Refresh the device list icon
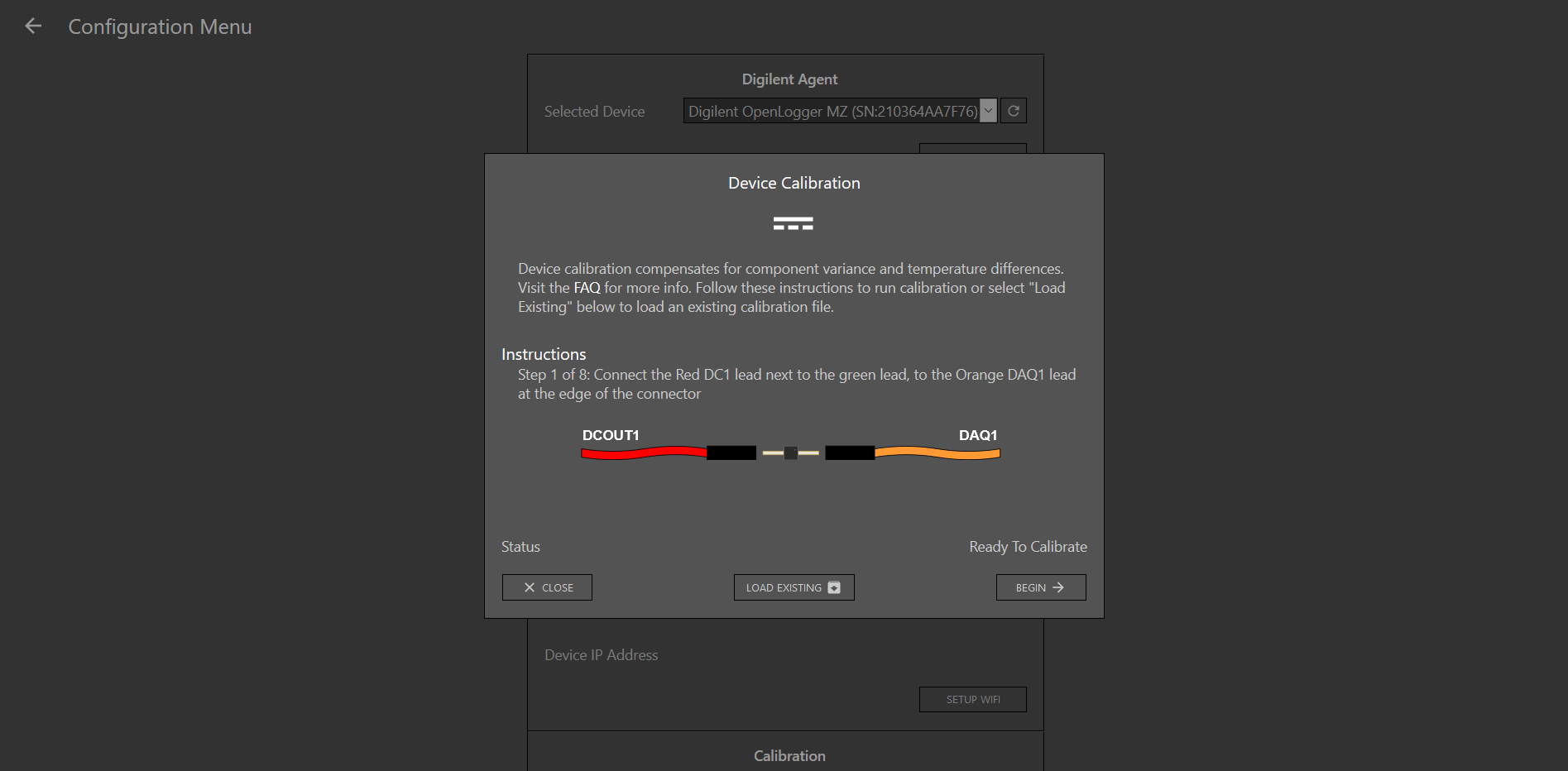 [x=1014, y=111]
